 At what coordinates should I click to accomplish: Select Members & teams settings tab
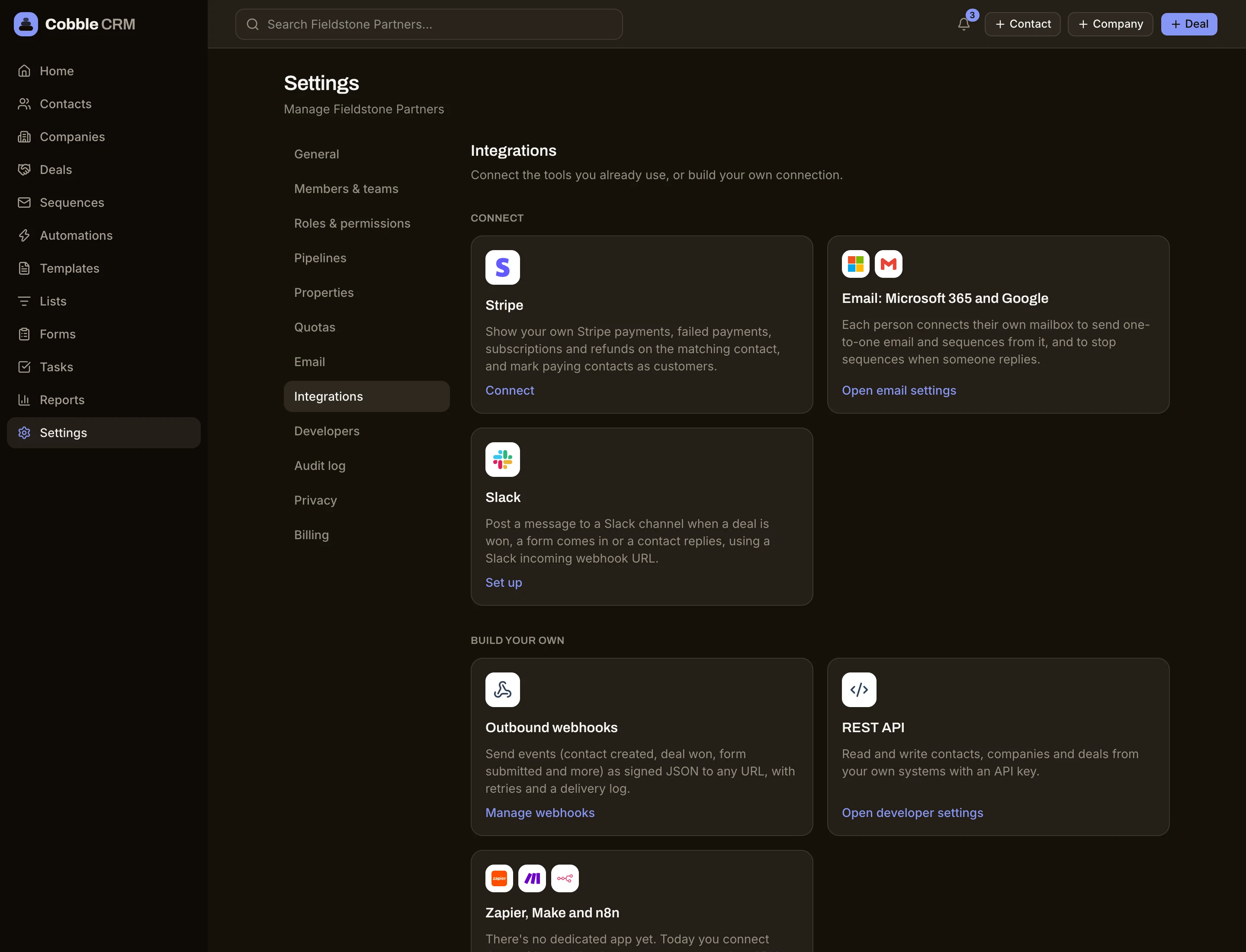(x=366, y=189)
